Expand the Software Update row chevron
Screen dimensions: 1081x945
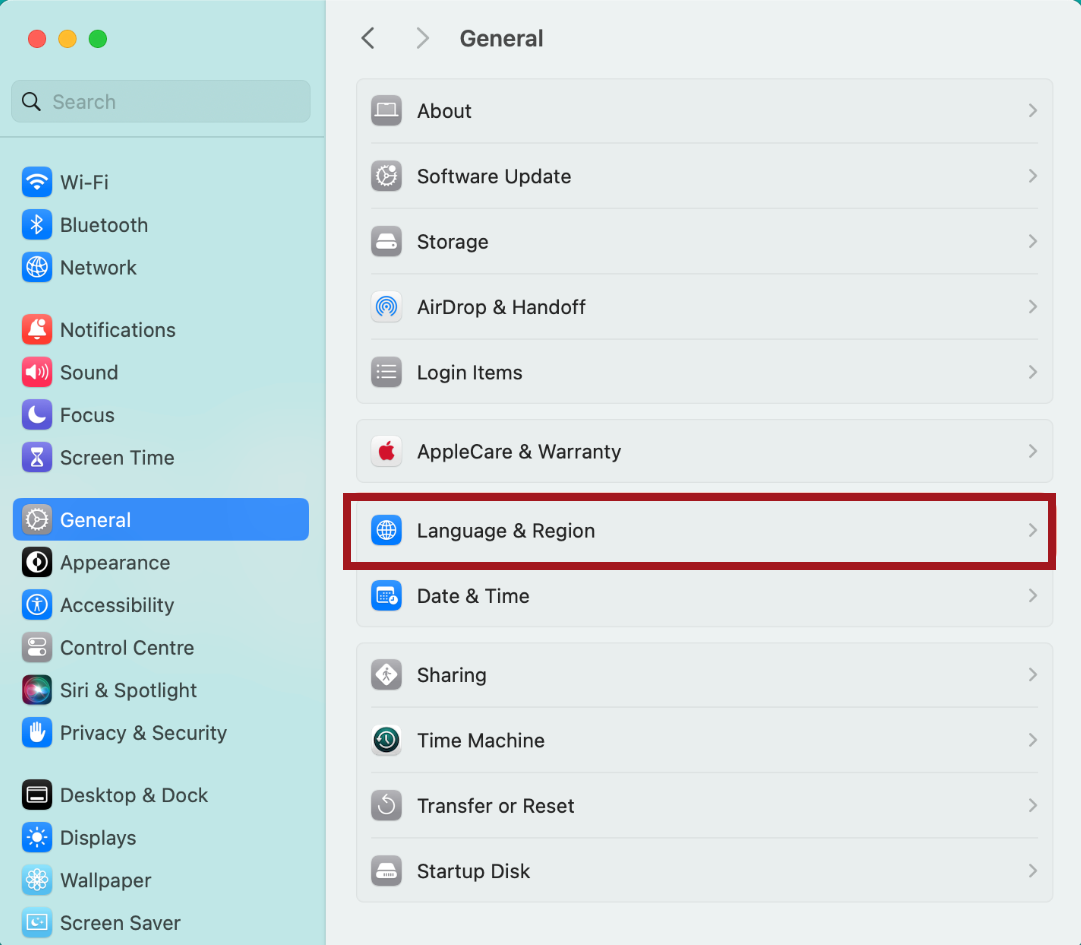pos(1032,176)
